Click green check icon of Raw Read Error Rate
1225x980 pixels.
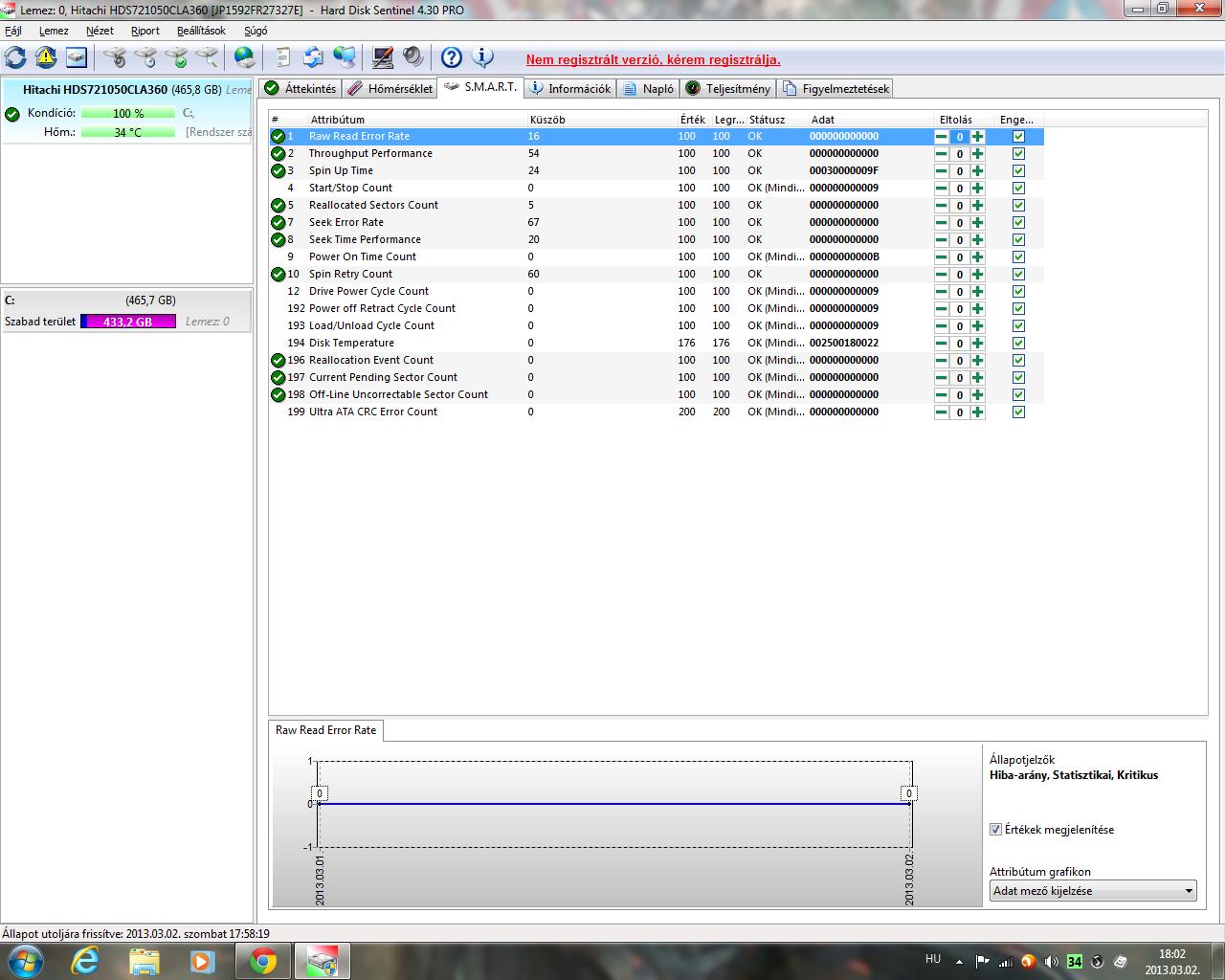(278, 137)
